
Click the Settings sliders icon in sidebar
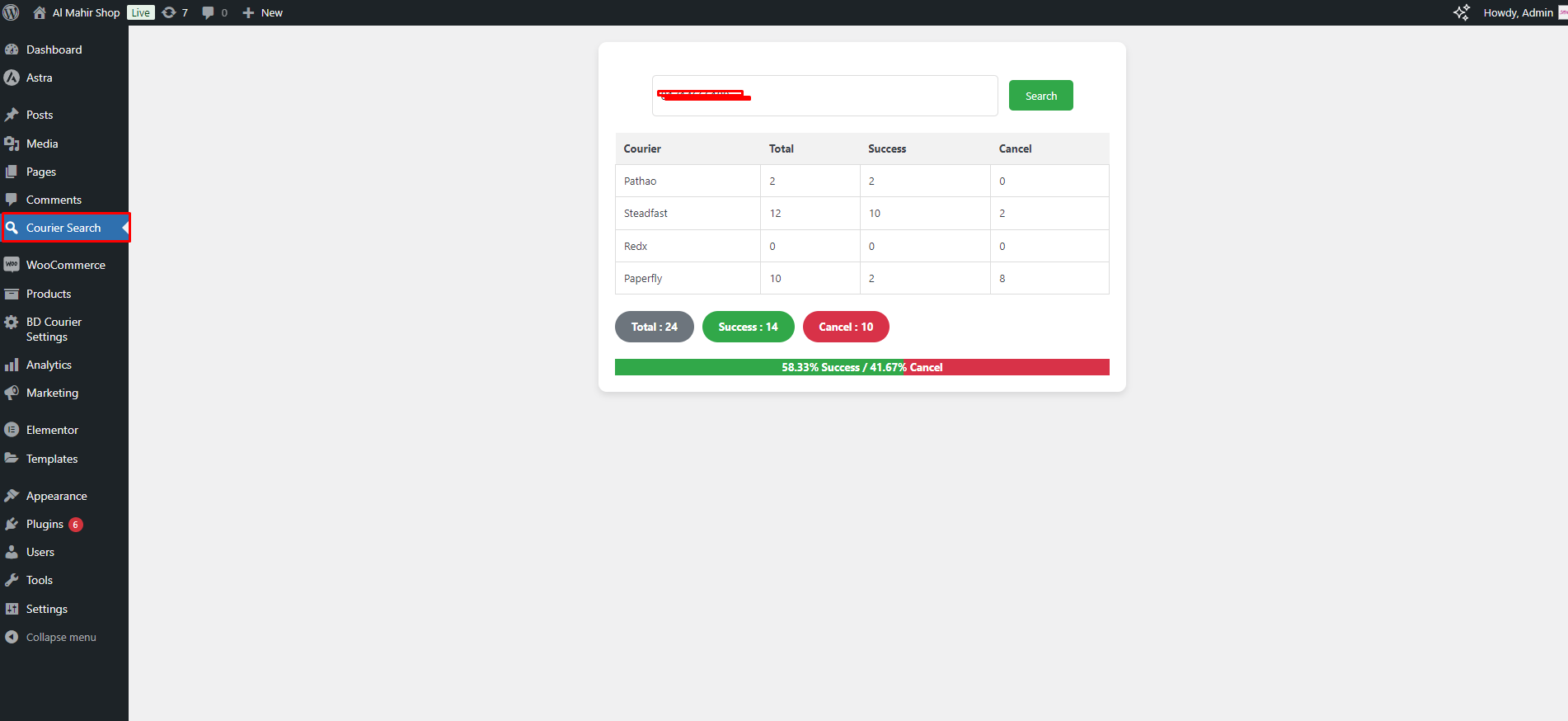click(x=12, y=609)
